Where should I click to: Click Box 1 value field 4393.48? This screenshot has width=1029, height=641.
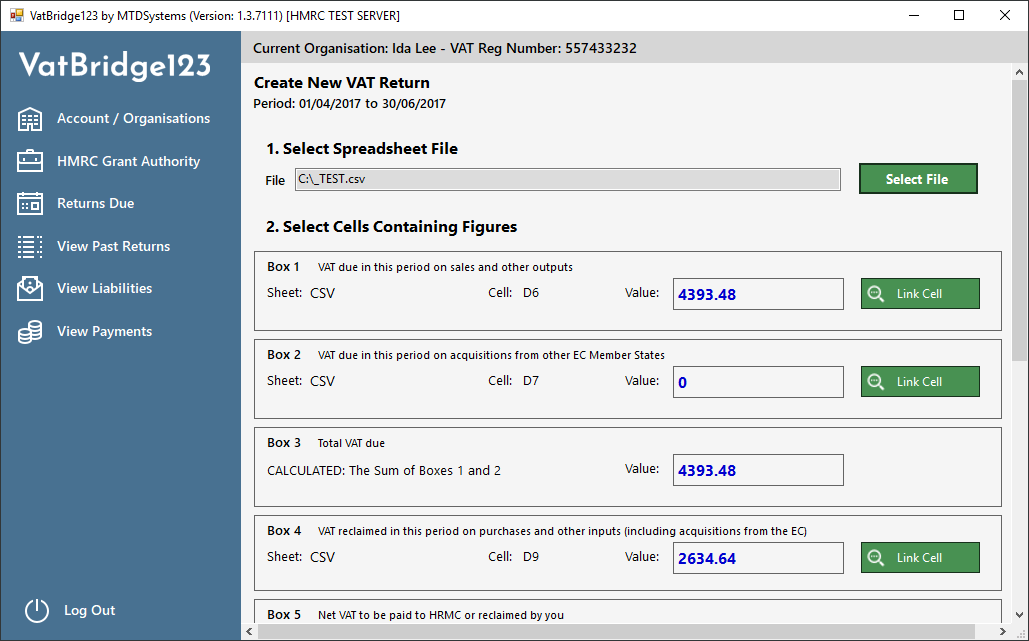(758, 294)
